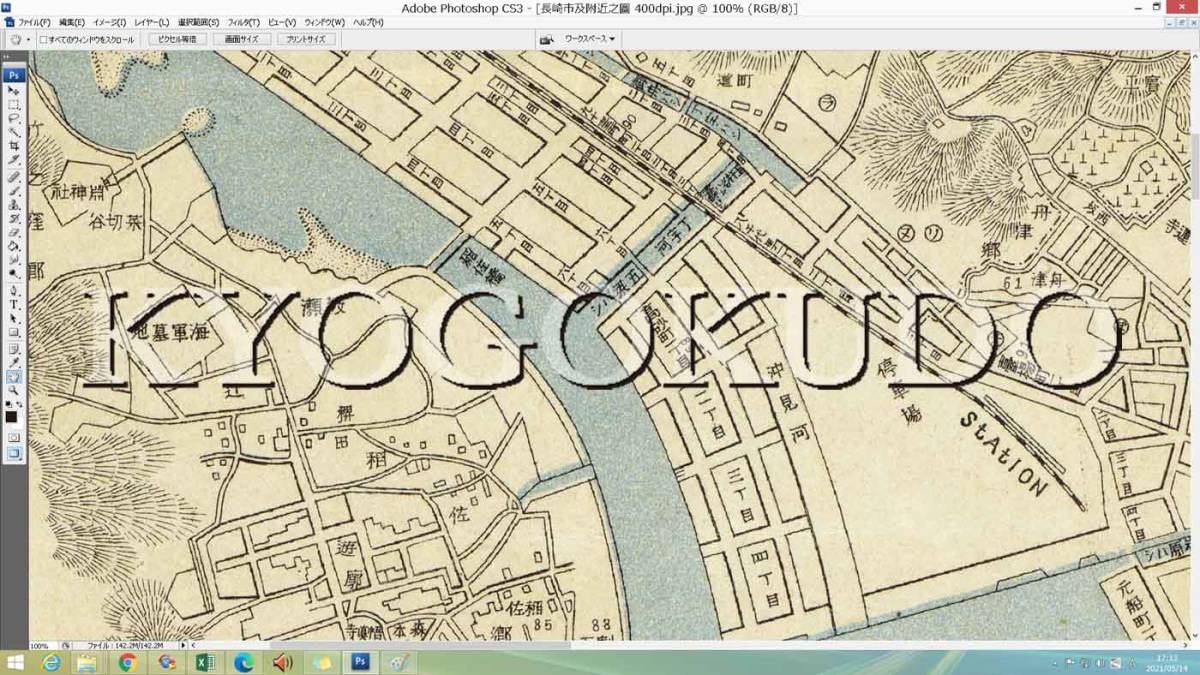
Task: Open Microsoft Edge from taskbar
Action: click(243, 663)
